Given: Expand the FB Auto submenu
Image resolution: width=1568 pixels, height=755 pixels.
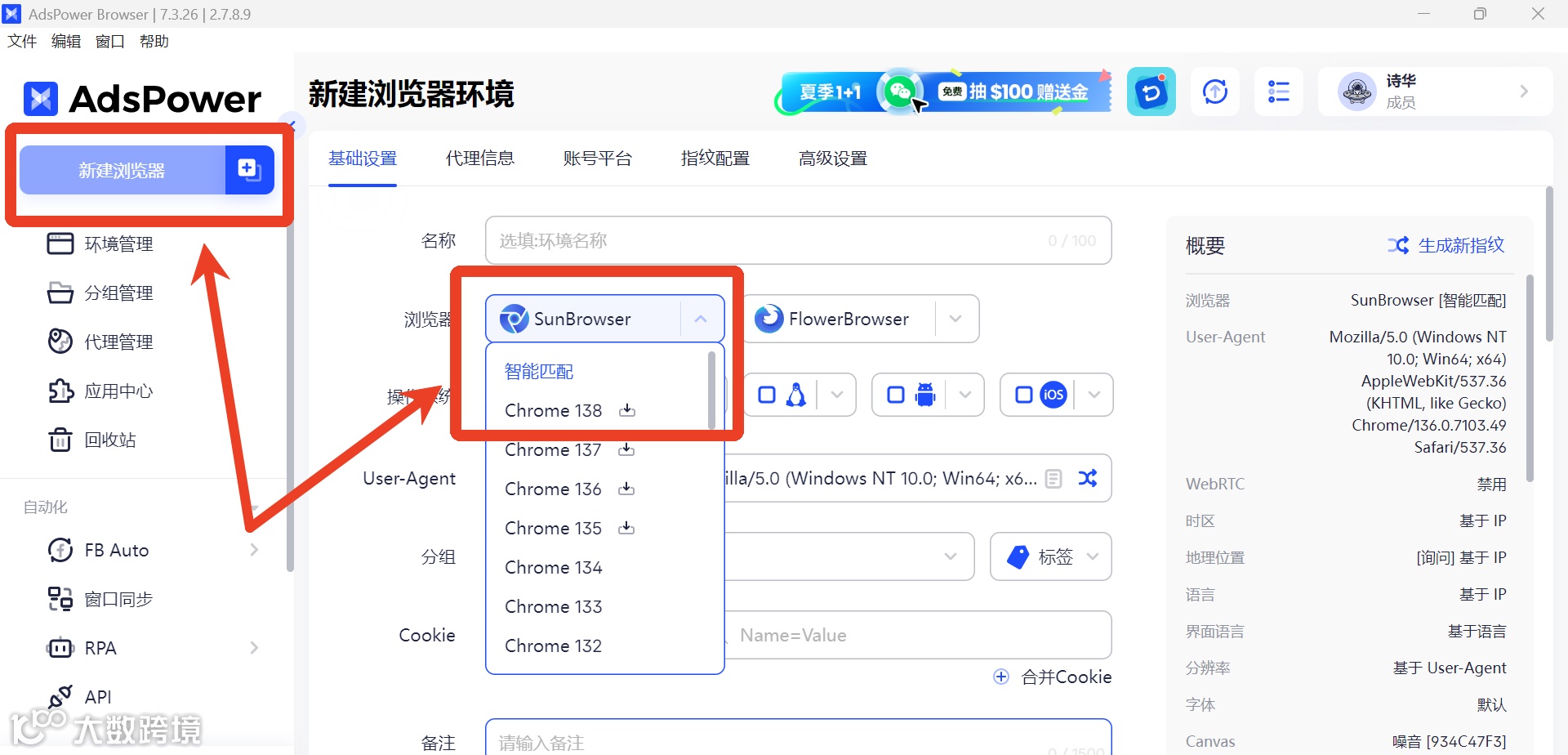Looking at the screenshot, I should pyautogui.click(x=254, y=550).
